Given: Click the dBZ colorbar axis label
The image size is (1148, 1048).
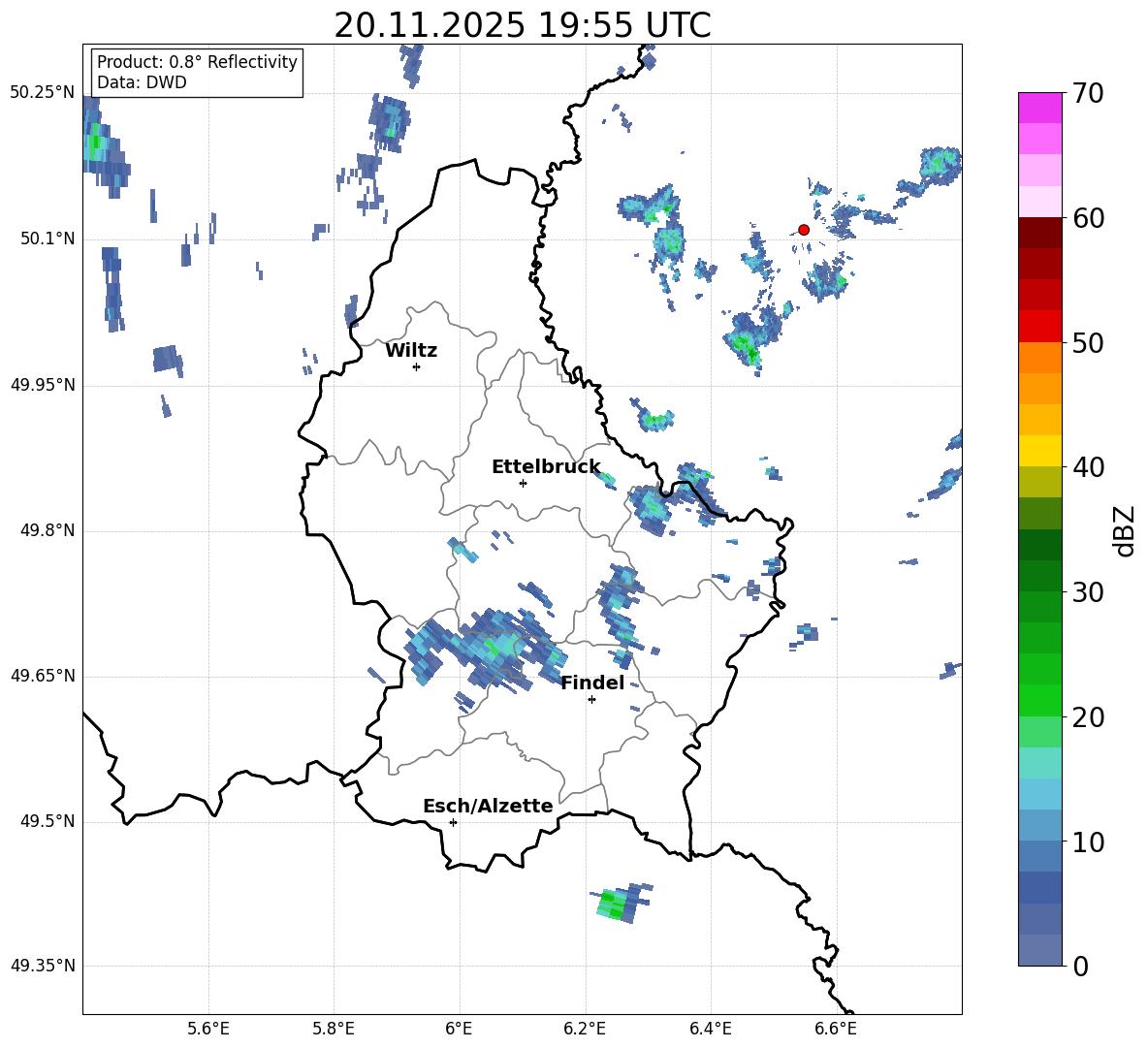Looking at the screenshot, I should pyautogui.click(x=1125, y=531).
